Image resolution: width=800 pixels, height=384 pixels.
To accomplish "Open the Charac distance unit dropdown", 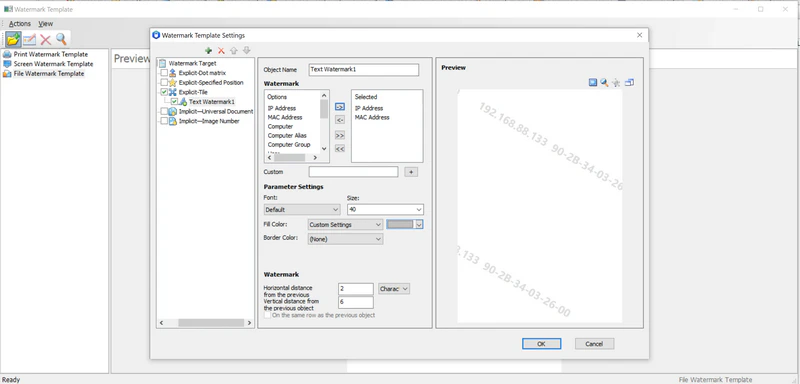I will point(394,289).
